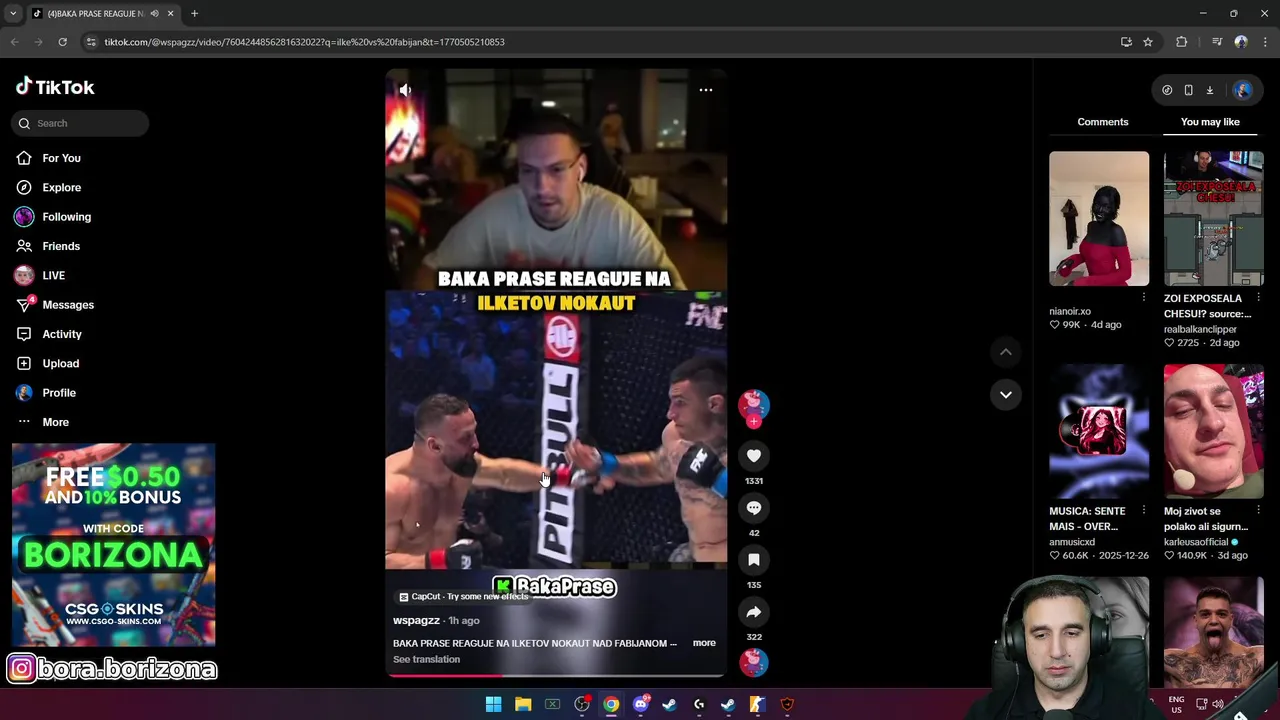Open the system volume icon in the tray
This screenshot has height=720, width=1280.
coord(1217,704)
